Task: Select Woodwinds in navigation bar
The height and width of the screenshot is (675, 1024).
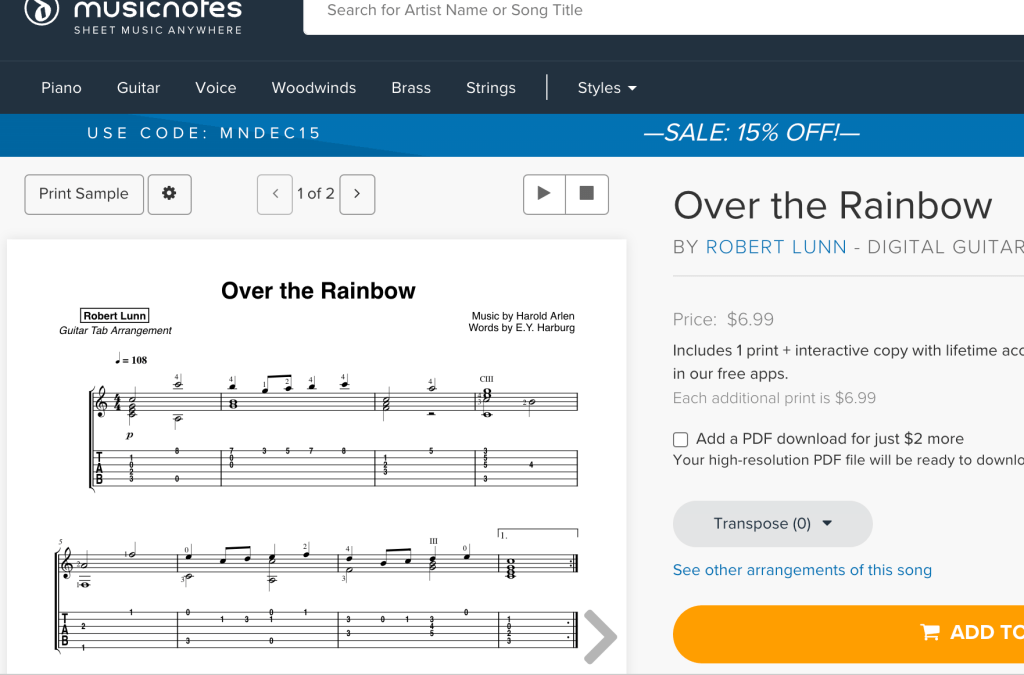Action: [x=313, y=88]
